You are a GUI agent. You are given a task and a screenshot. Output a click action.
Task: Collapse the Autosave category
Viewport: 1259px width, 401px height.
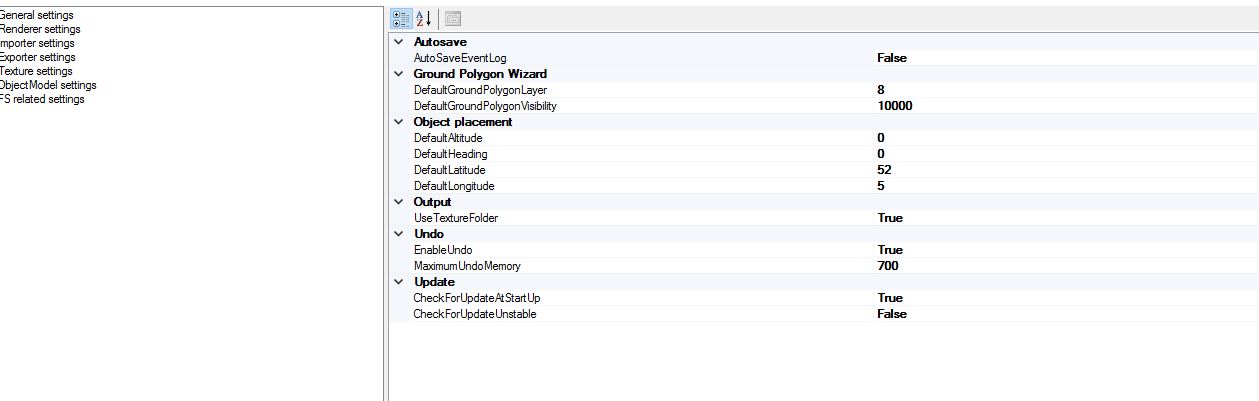tap(400, 42)
